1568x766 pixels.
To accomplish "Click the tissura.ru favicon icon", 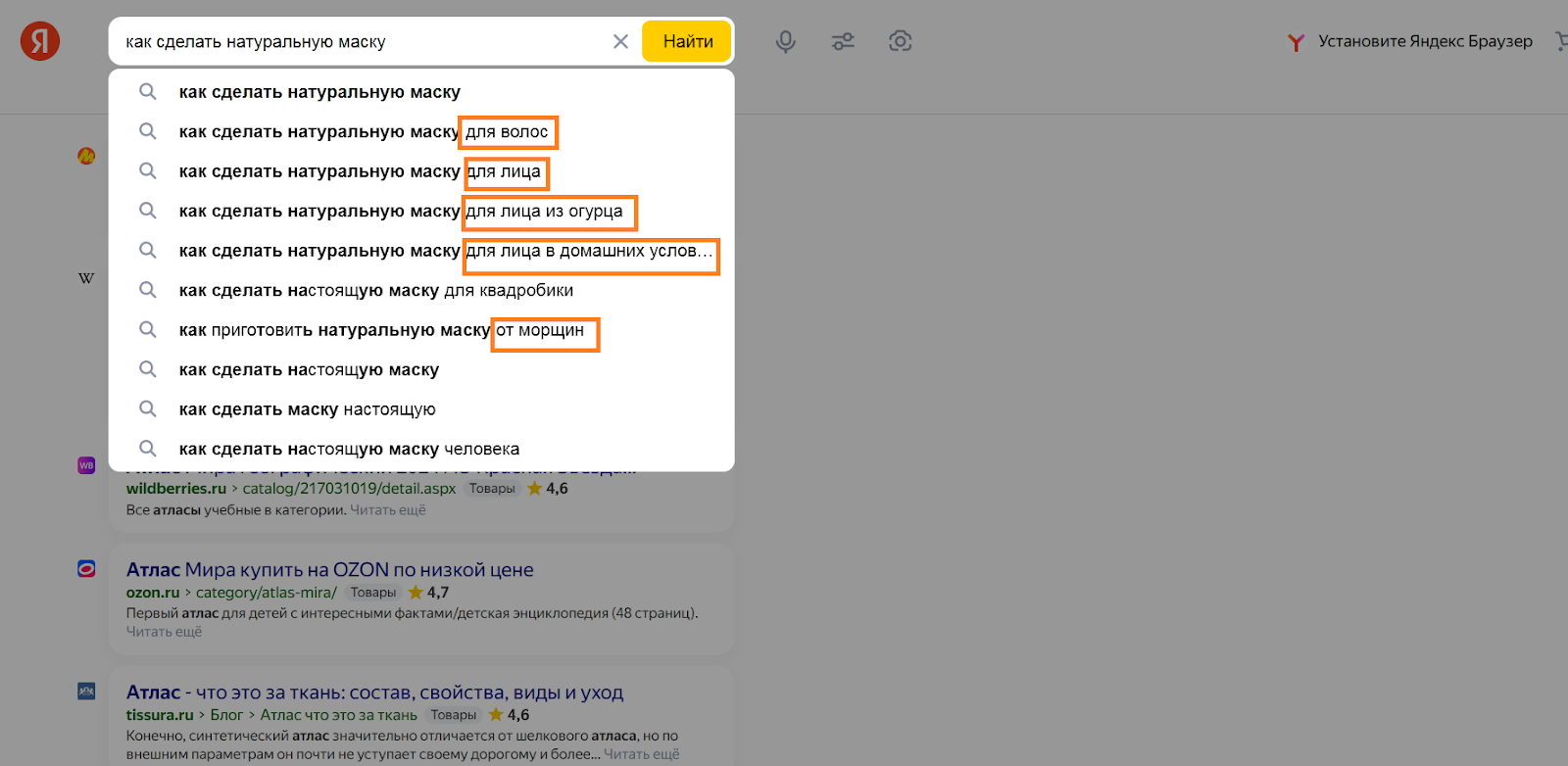I will tap(86, 692).
